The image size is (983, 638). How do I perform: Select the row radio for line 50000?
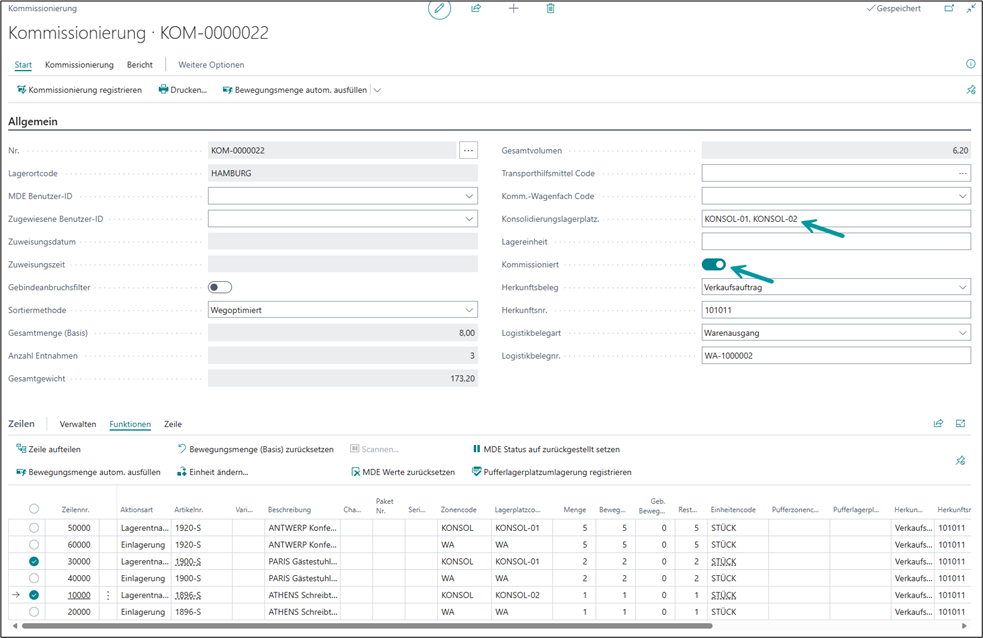click(x=34, y=527)
